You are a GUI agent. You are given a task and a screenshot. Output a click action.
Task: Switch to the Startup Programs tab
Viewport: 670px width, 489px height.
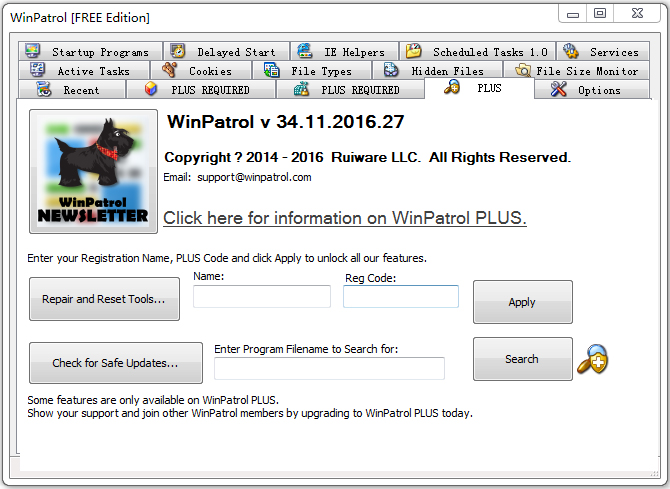point(90,51)
